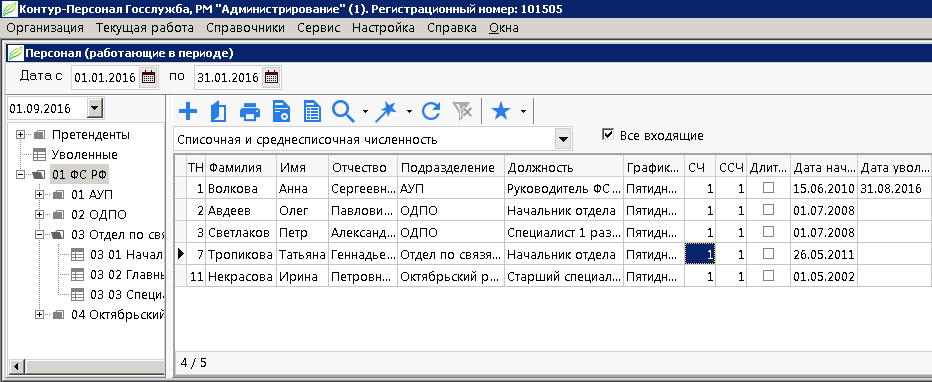
Task: Click the magnifying glass search icon
Action: pos(343,111)
